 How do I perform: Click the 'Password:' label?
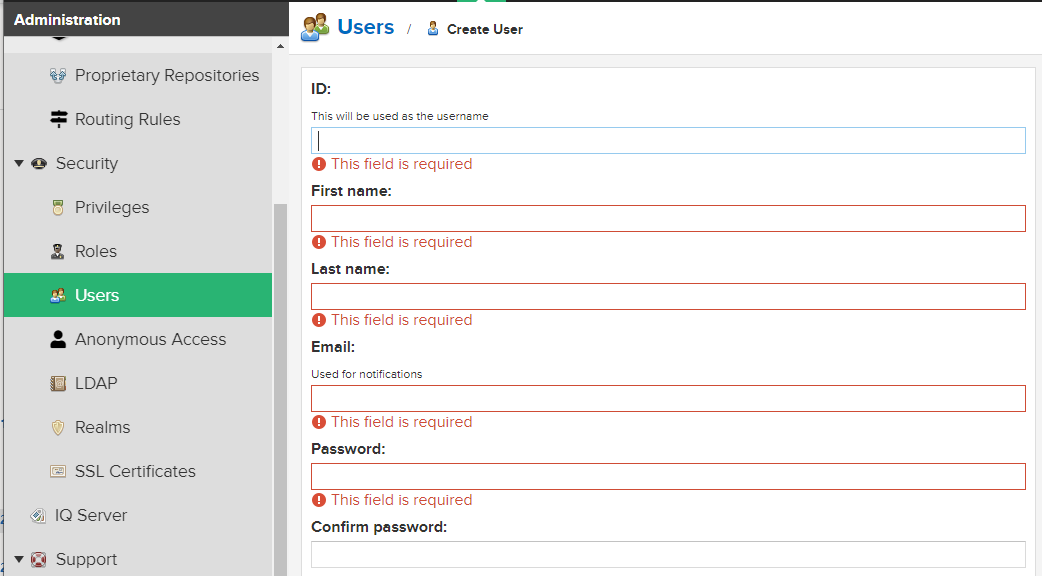pyautogui.click(x=348, y=449)
